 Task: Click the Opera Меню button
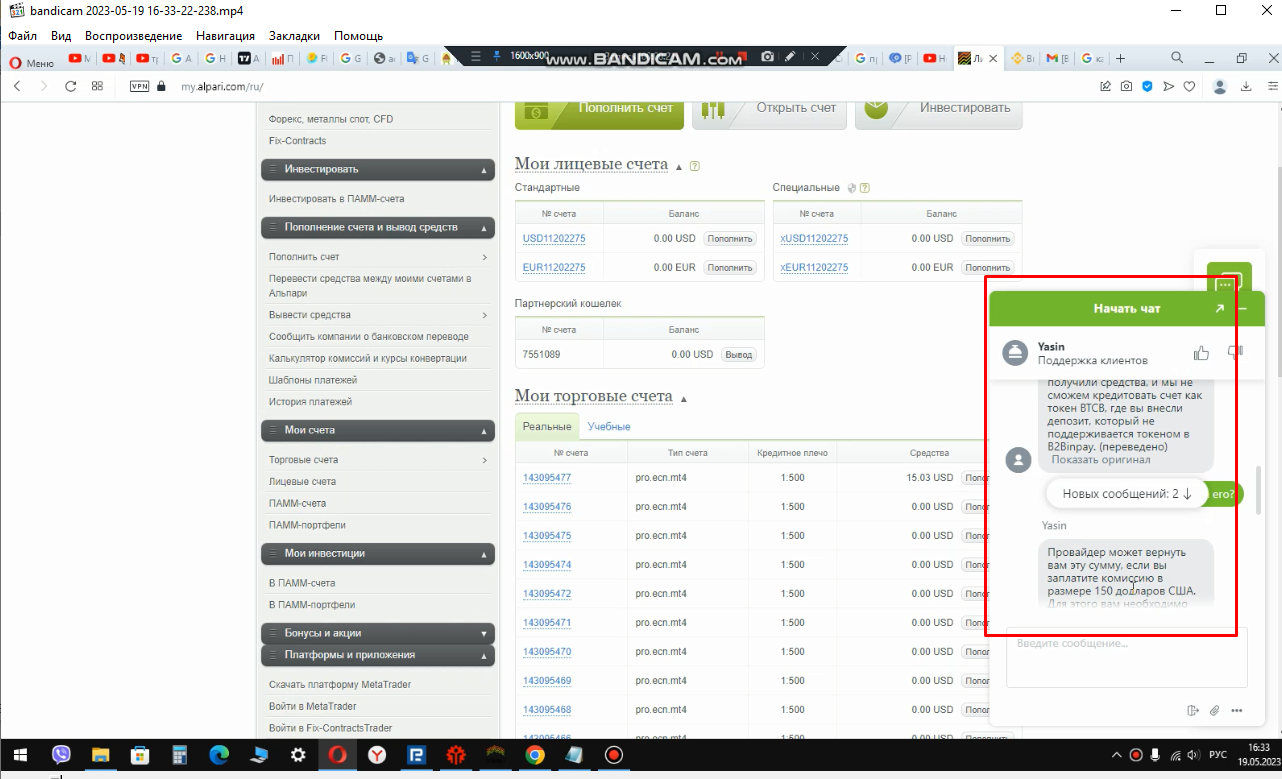(31, 62)
